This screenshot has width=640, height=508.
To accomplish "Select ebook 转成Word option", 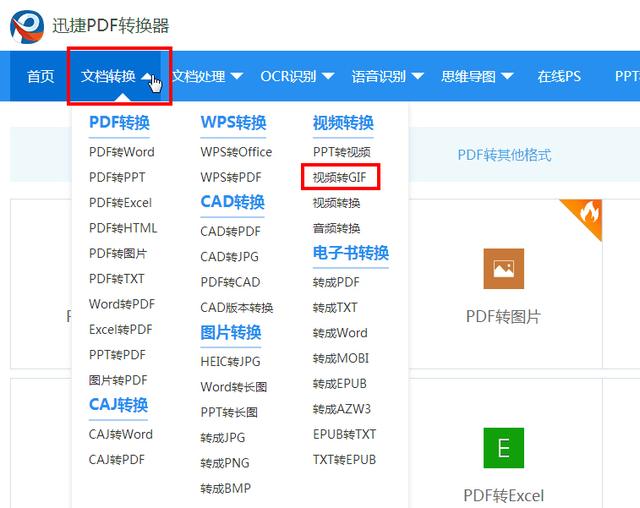I will click(x=340, y=333).
